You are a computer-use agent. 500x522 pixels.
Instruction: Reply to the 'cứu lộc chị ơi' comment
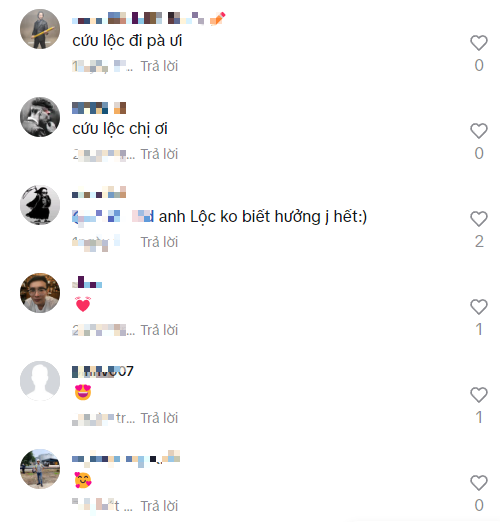159,154
